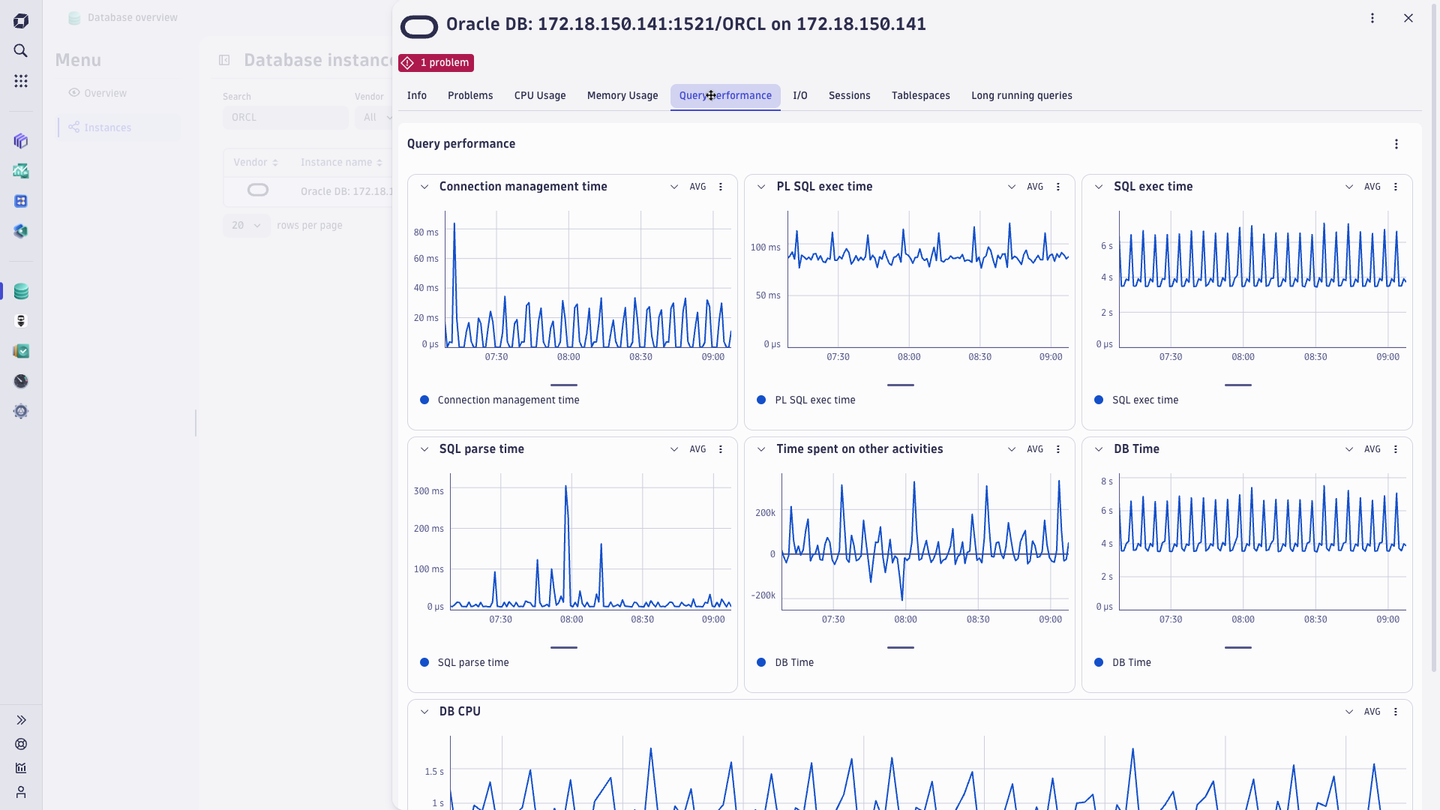Collapse the Time spent on other activities panel
Screen dimensions: 1440x810
tap(761, 449)
